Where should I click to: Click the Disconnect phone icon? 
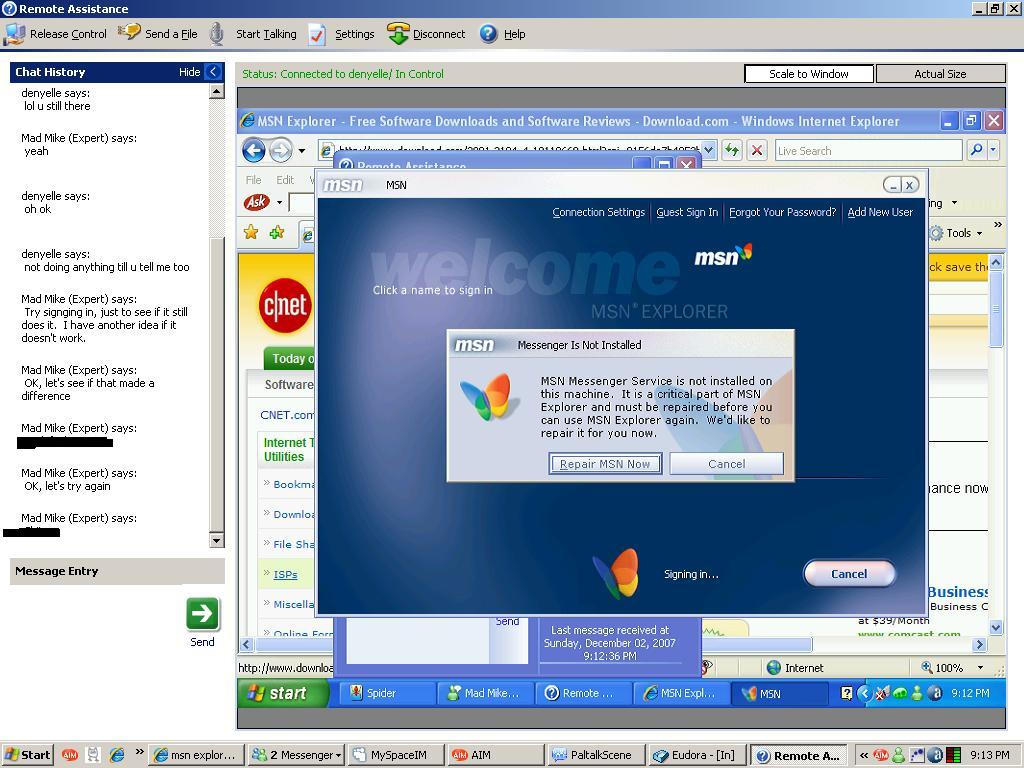(398, 34)
